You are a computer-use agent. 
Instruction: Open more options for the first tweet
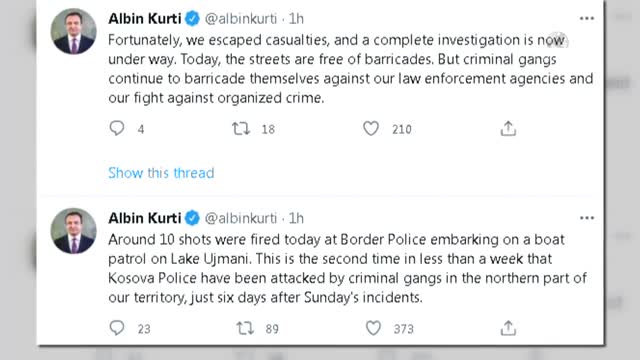(587, 18)
